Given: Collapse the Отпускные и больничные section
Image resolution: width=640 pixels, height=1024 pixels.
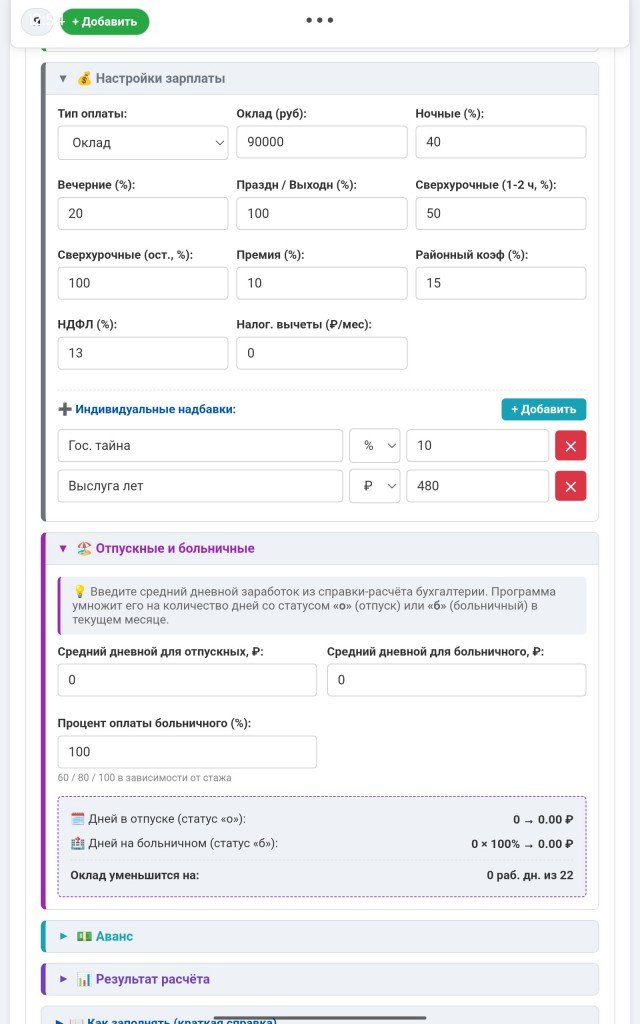Looking at the screenshot, I should click(63, 549).
